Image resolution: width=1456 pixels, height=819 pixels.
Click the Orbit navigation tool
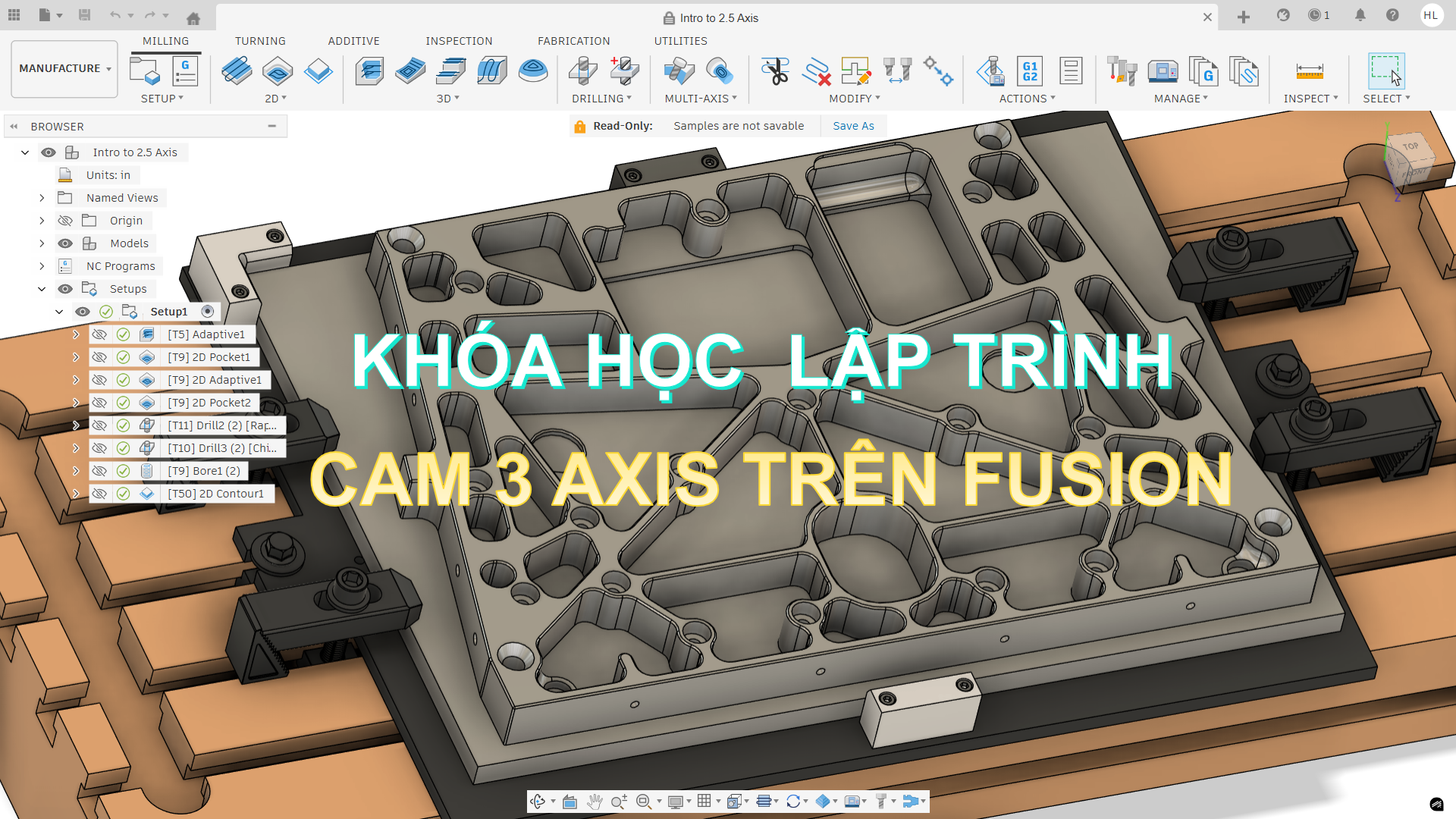tap(538, 802)
